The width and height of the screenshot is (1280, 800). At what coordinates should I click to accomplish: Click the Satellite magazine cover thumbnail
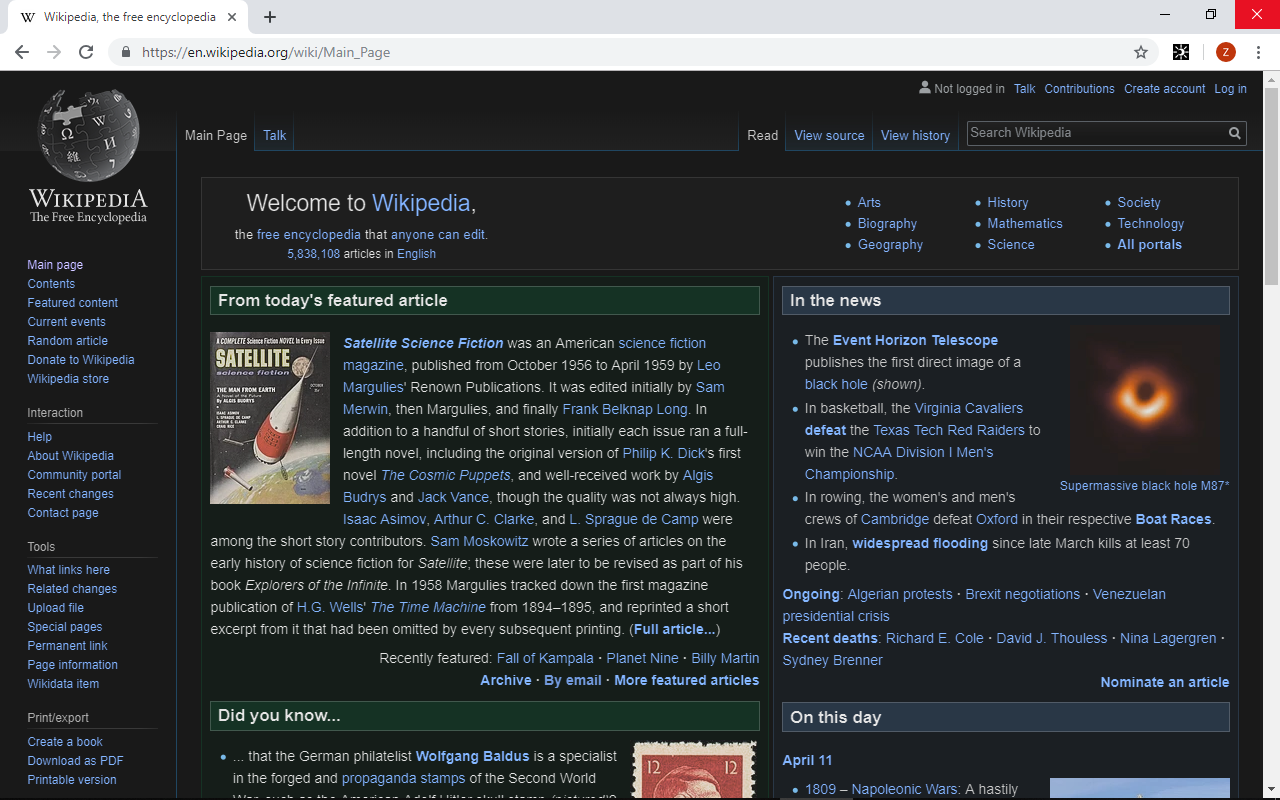pyautogui.click(x=270, y=418)
